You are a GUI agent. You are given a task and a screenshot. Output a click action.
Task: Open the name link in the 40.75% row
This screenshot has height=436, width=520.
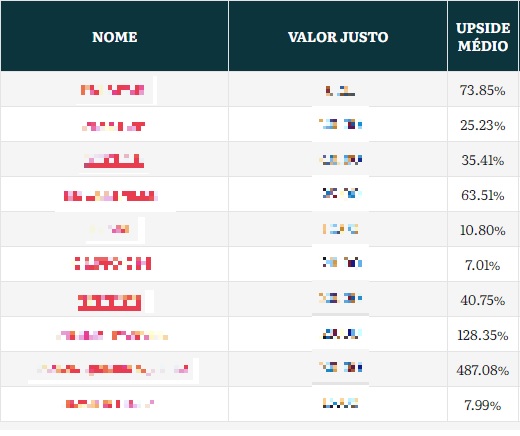coord(109,302)
